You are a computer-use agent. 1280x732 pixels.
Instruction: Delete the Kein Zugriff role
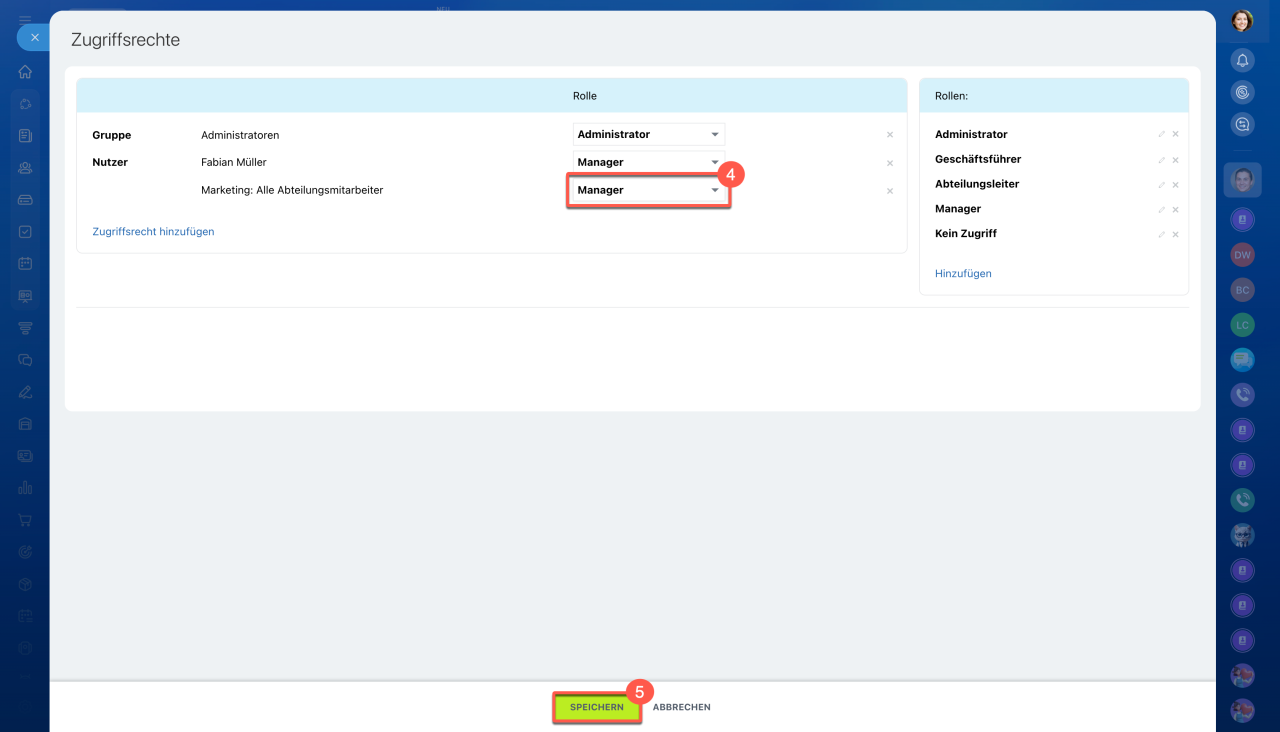coord(1176,234)
